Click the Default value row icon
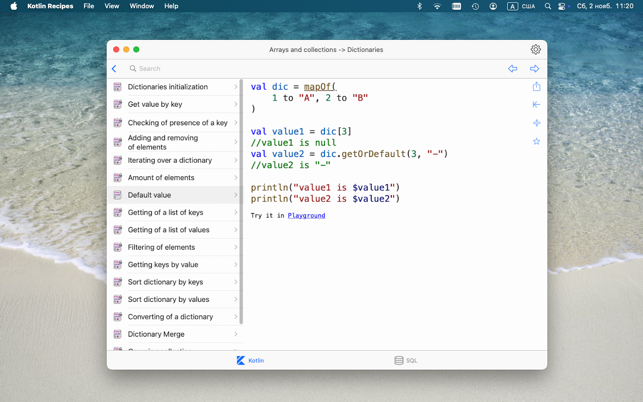 118,195
